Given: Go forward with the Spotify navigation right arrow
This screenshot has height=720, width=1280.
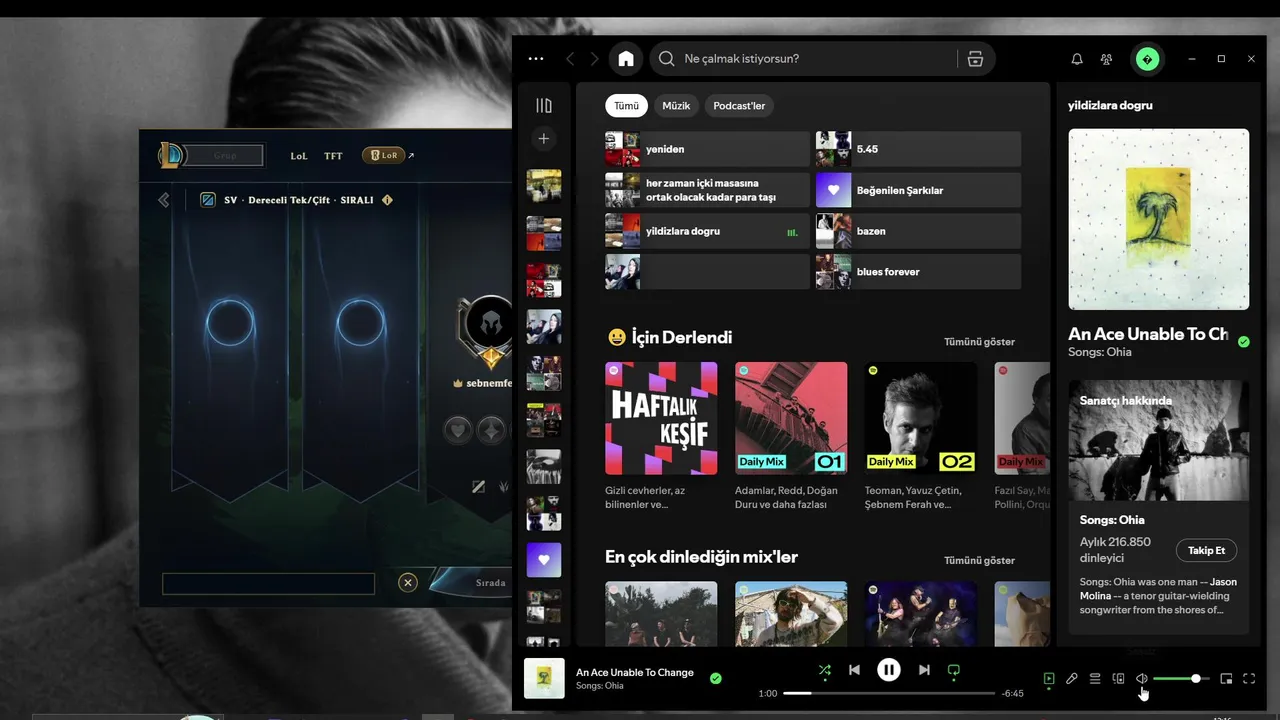Looking at the screenshot, I should pos(594,59).
